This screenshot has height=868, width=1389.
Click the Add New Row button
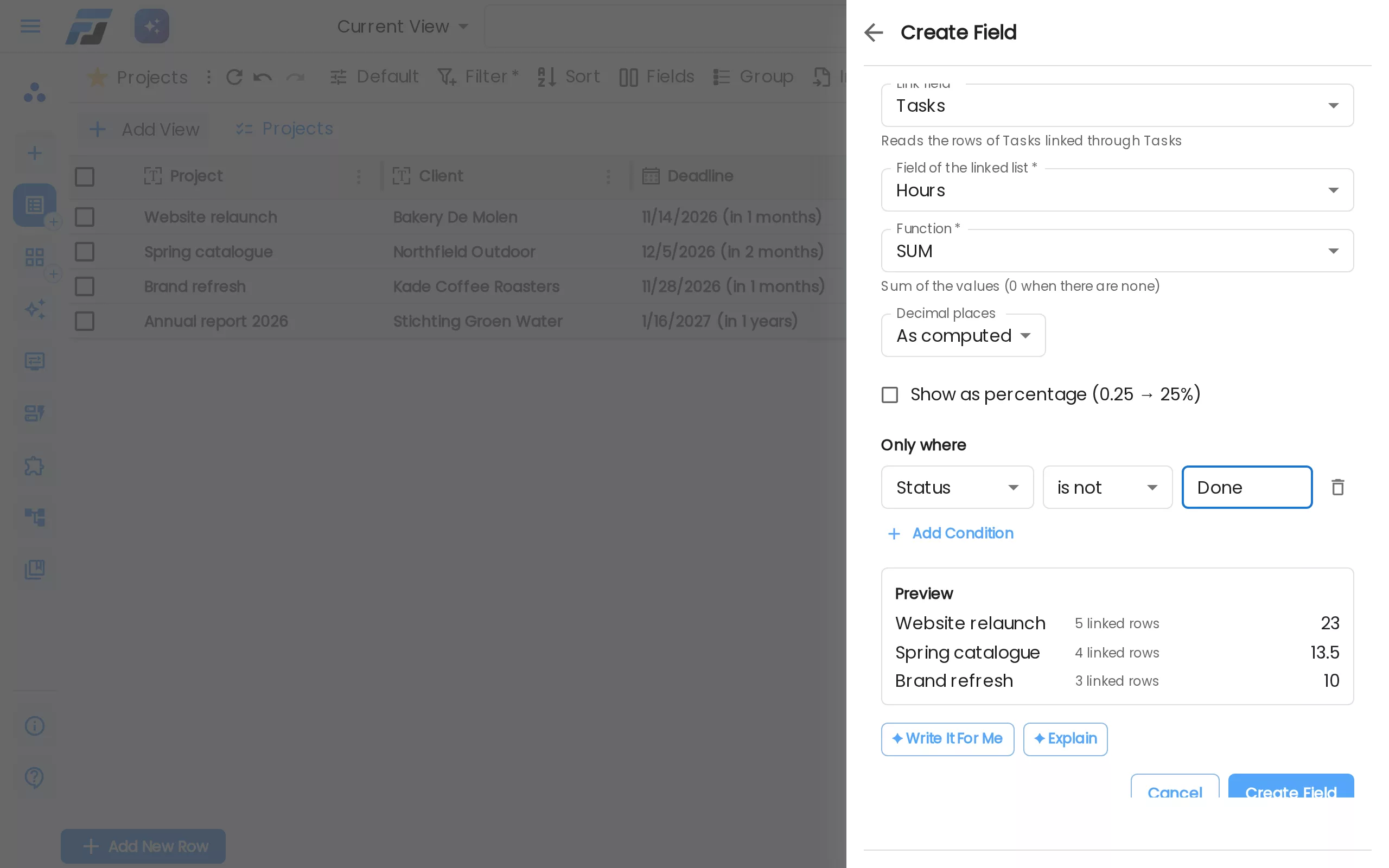[143, 846]
